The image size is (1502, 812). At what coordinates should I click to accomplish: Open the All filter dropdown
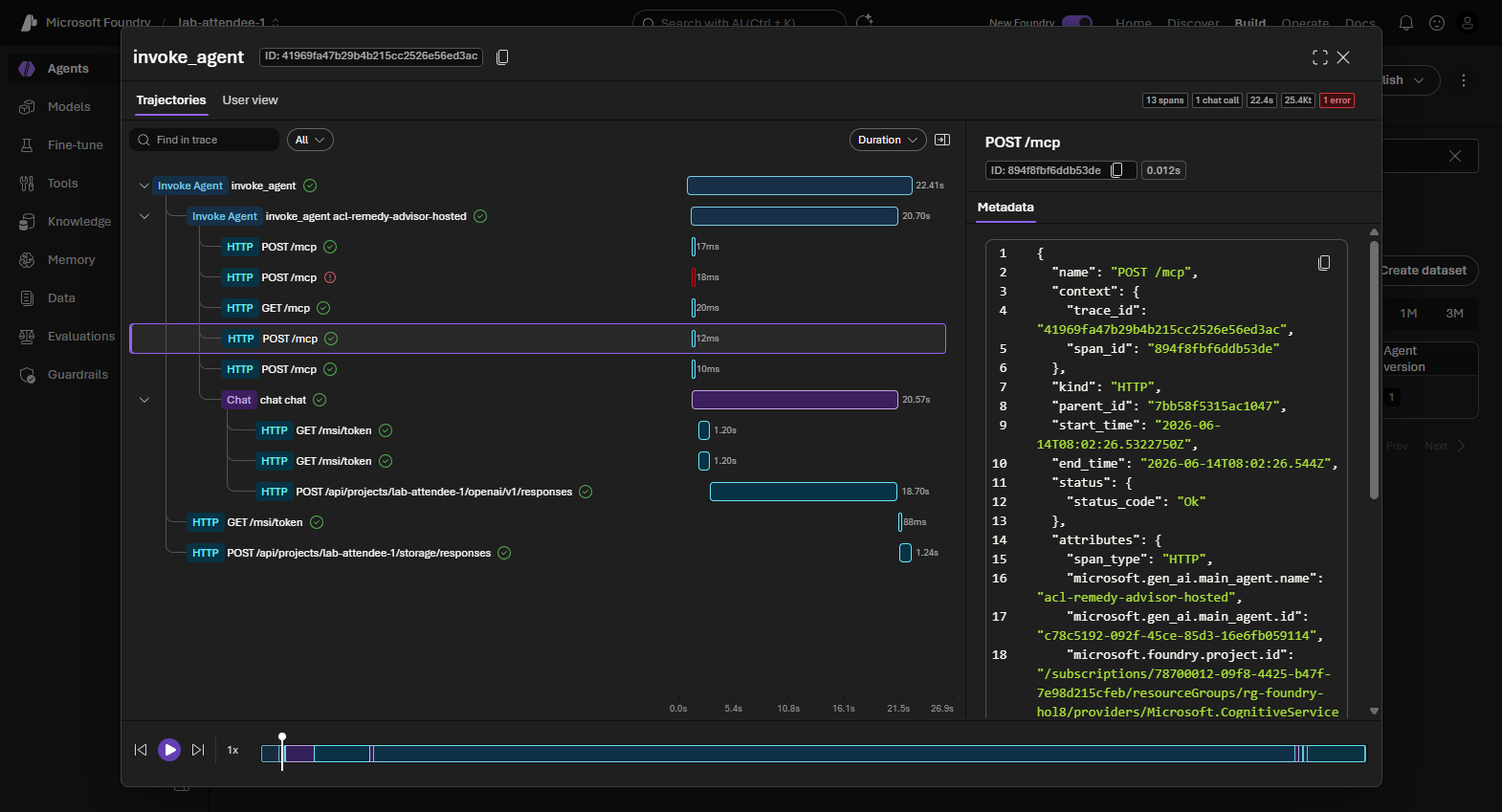310,140
